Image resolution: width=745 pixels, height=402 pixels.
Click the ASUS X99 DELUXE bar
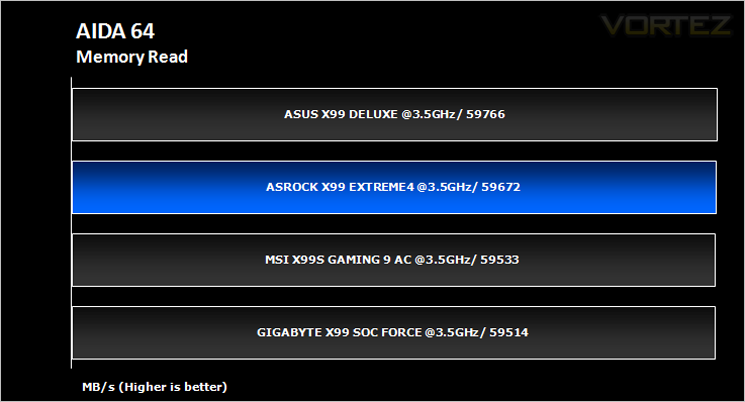[x=394, y=115]
